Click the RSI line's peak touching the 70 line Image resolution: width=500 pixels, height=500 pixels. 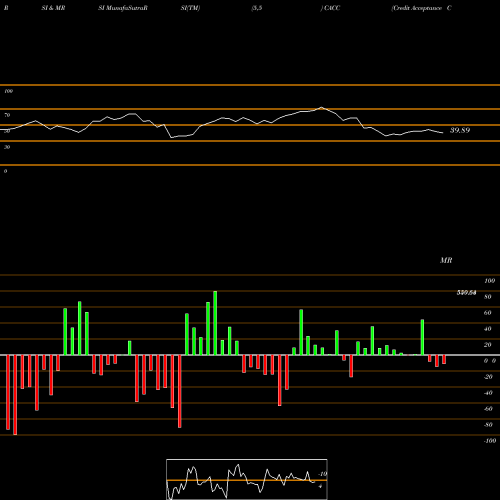click(x=321, y=108)
